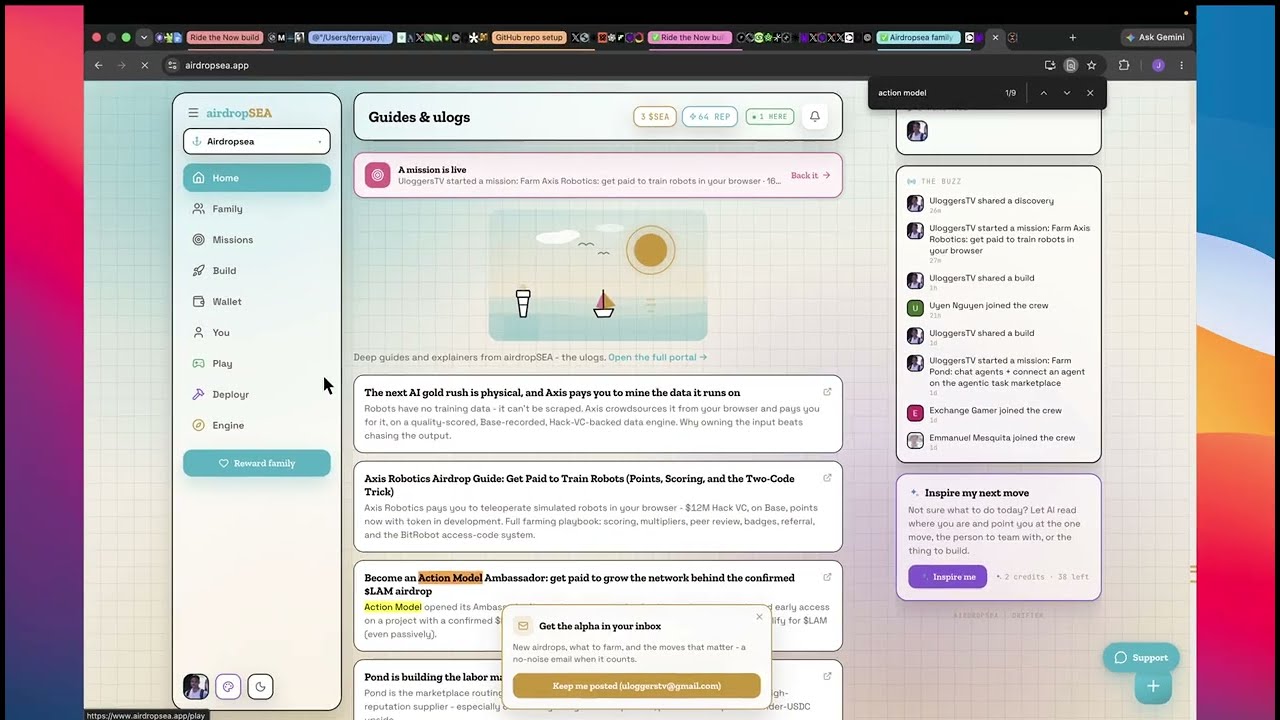Click the mission target icon

point(378,175)
